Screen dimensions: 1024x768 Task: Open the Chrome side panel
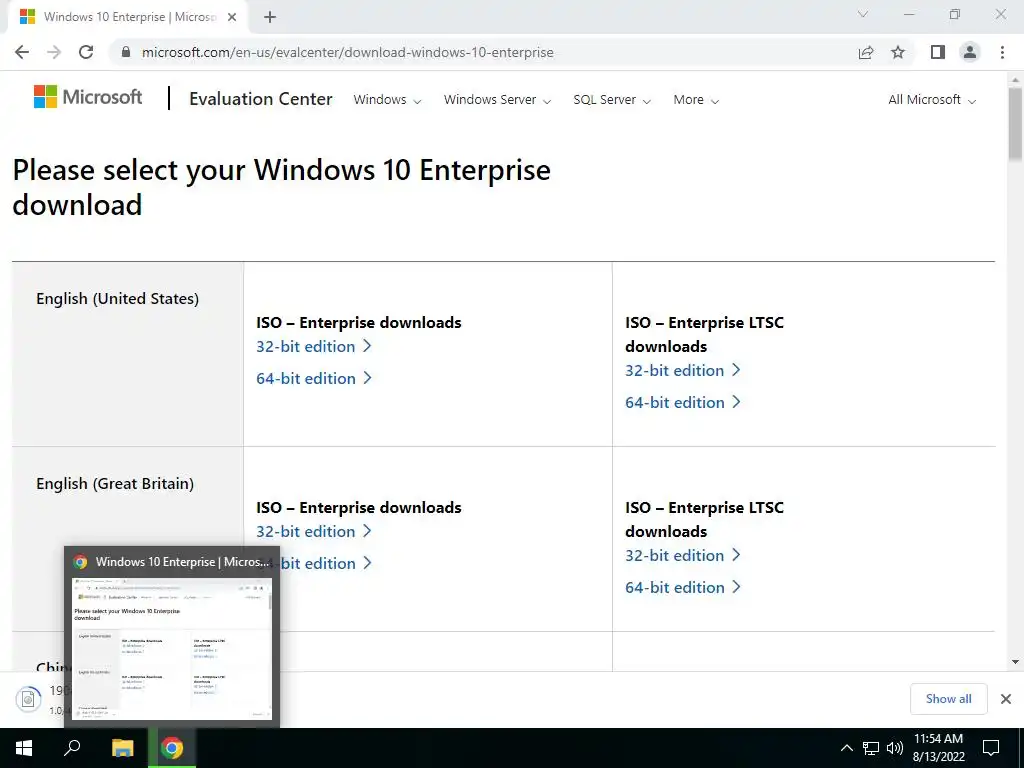(x=938, y=52)
